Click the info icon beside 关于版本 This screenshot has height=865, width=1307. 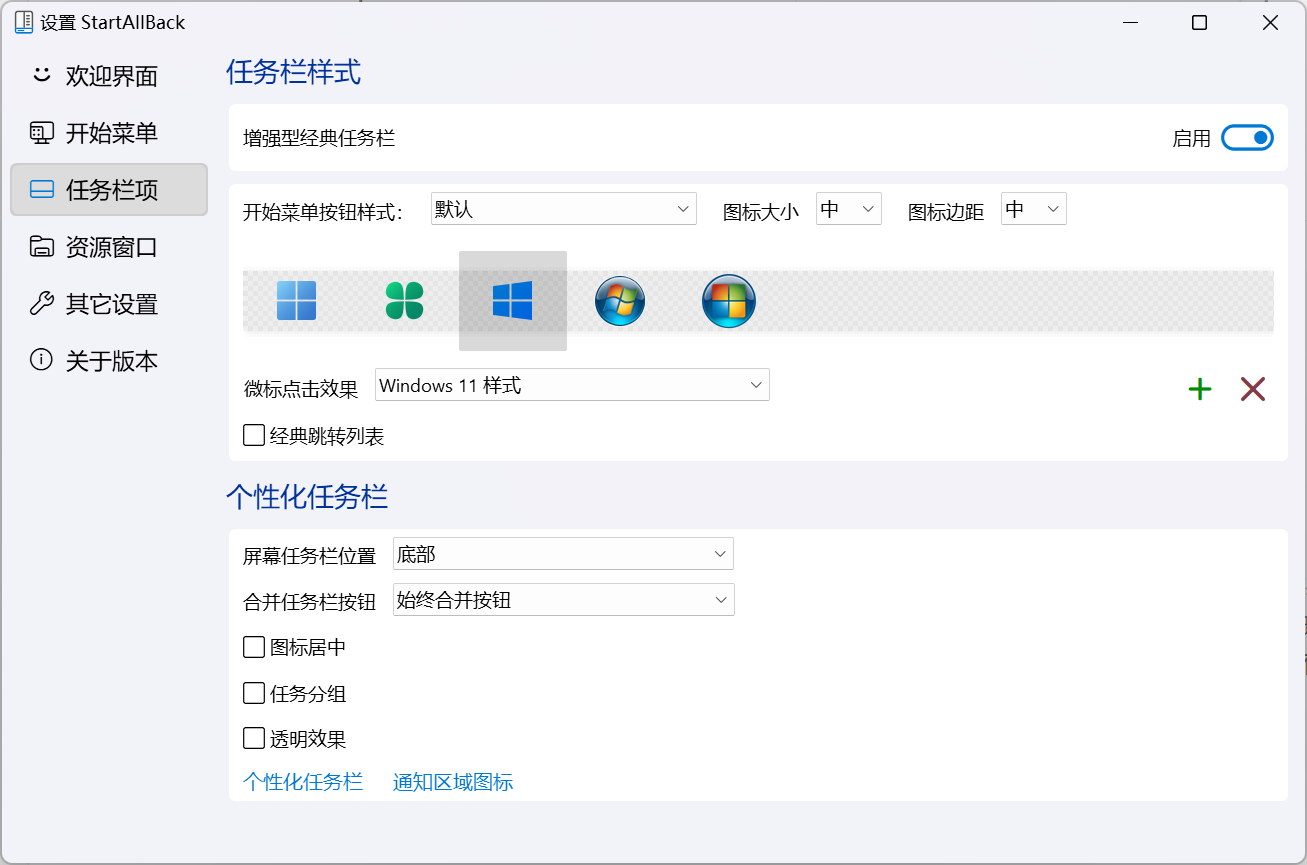[x=41, y=360]
